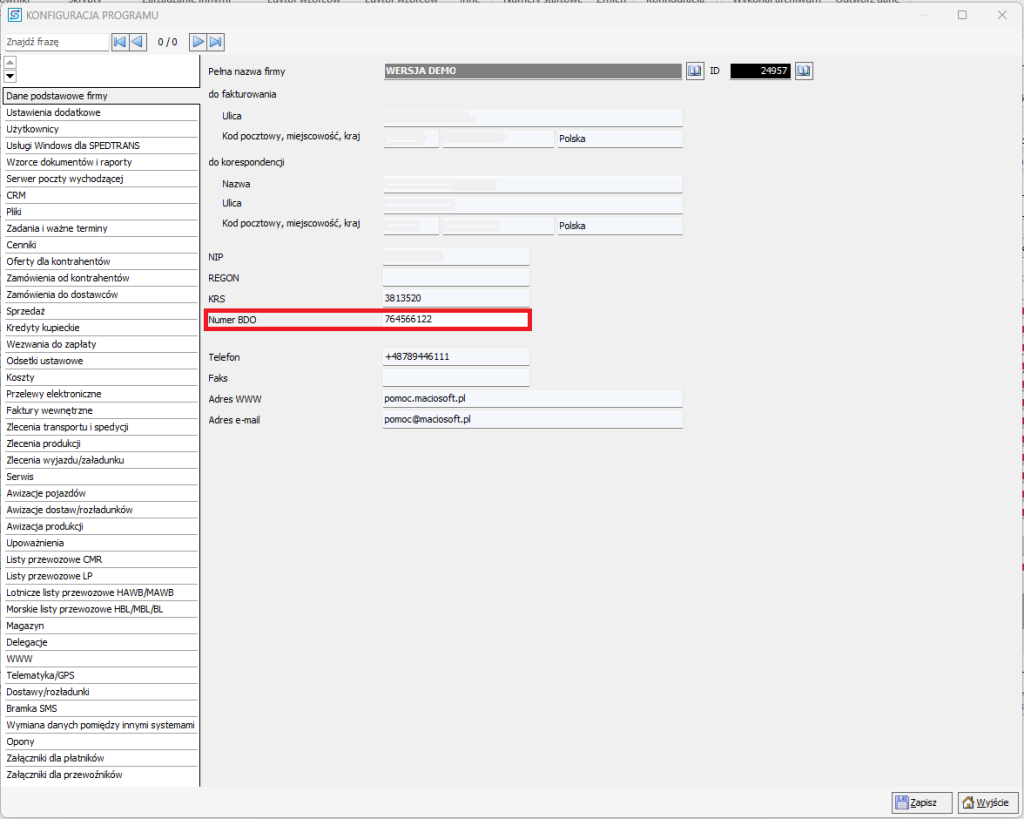Click the SPEDTRANS logo in title bar
This screenshot has width=1024, height=819.
[13, 15]
